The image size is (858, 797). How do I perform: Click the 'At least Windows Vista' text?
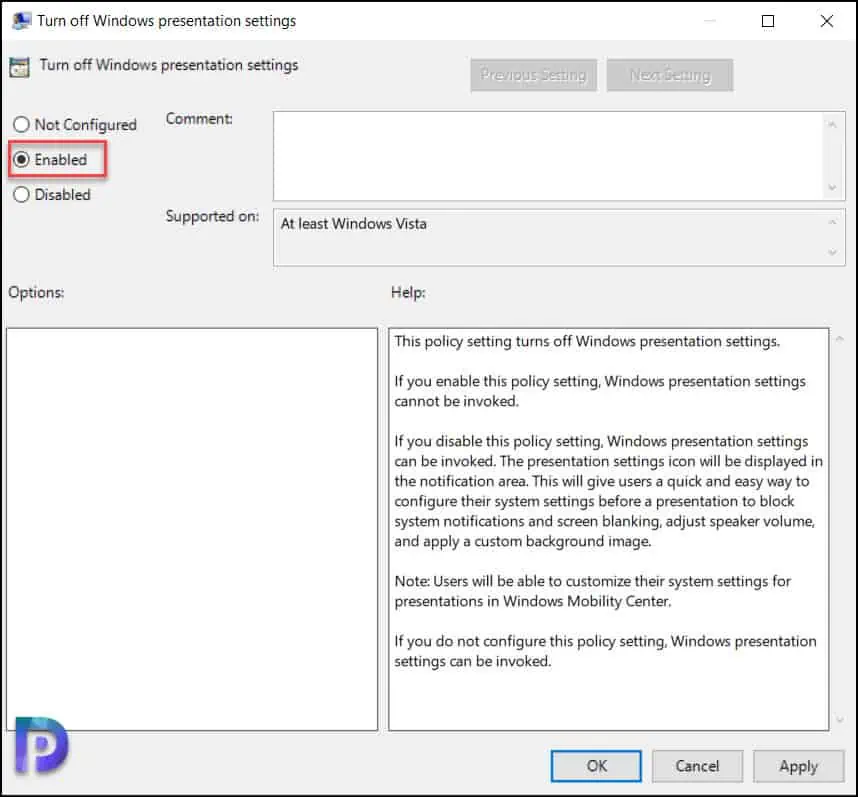coord(353,224)
